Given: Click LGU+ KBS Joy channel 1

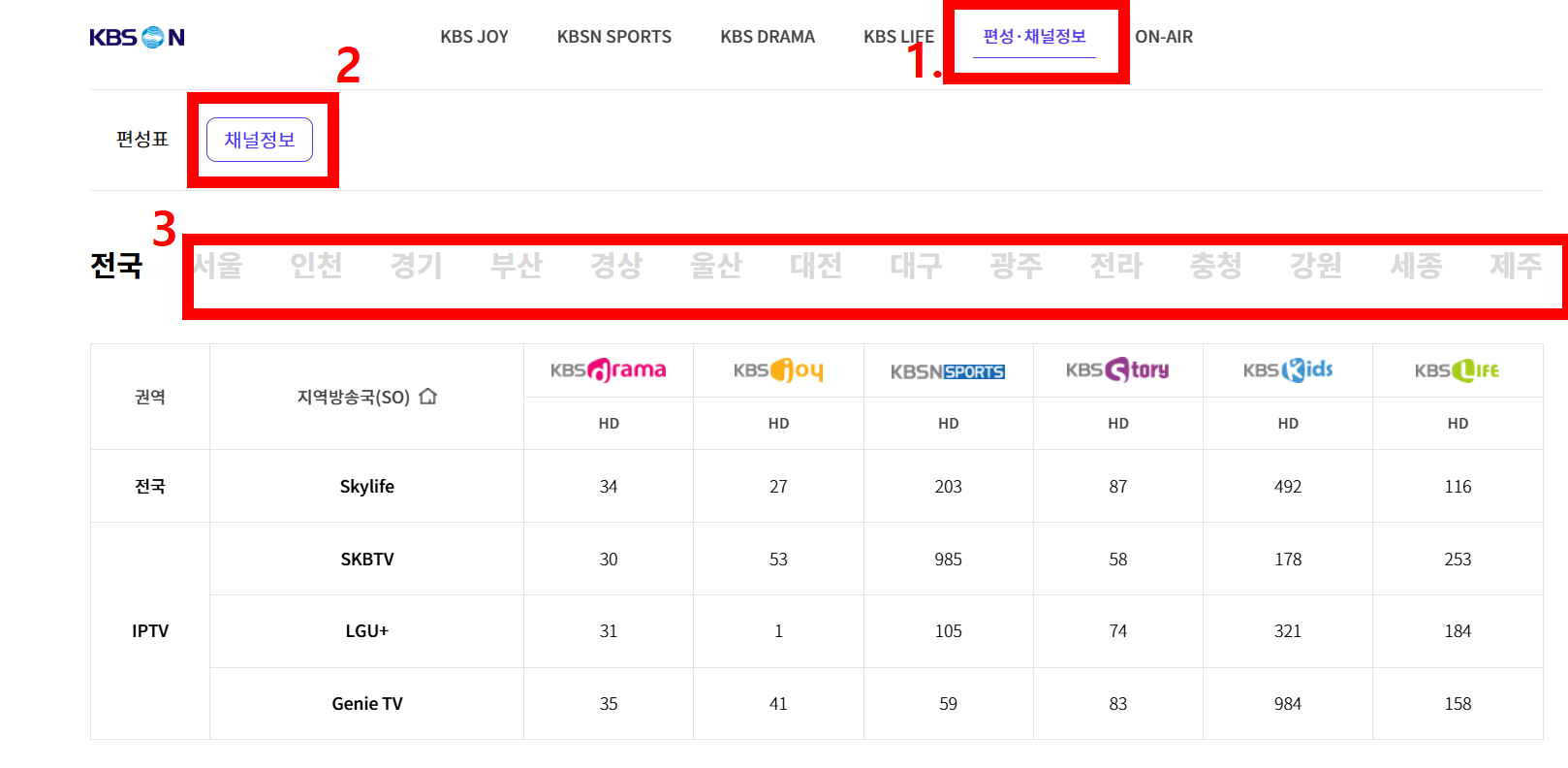Looking at the screenshot, I should [x=778, y=631].
